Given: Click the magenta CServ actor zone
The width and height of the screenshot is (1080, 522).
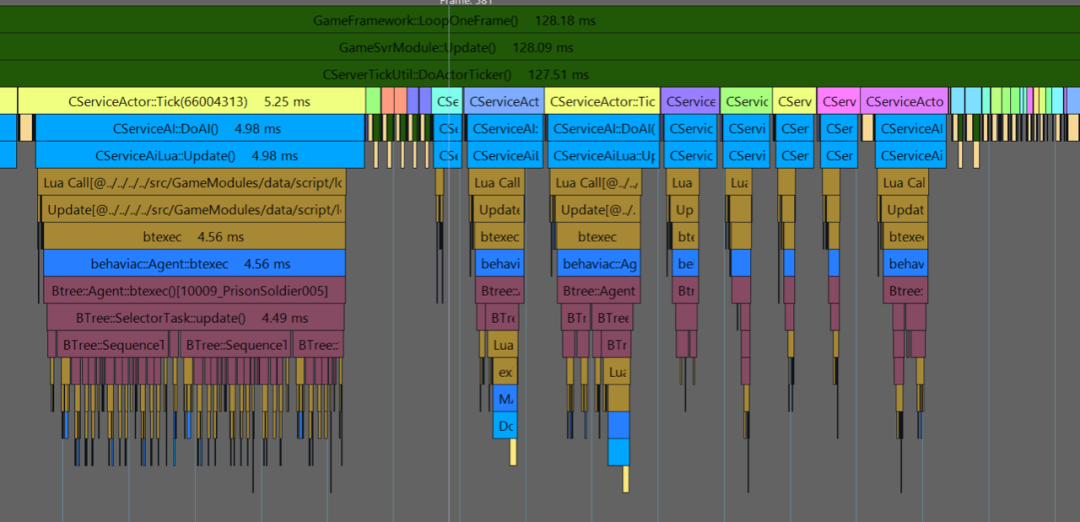Looking at the screenshot, I should [x=838, y=101].
